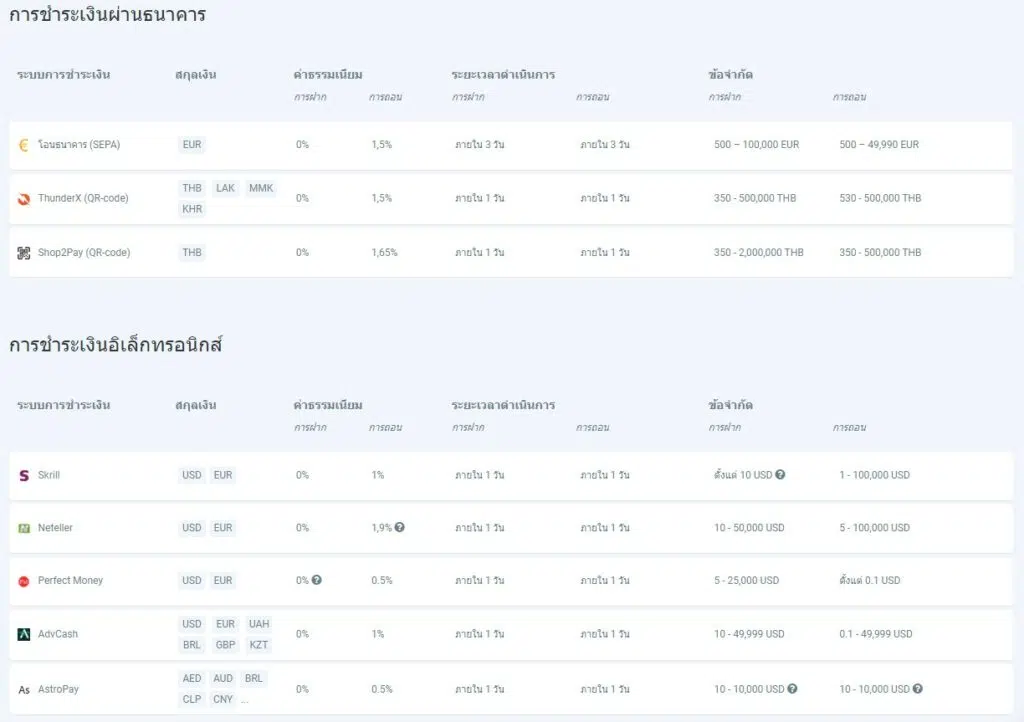Screen dimensions: 1024x722
Task: Click the Perfect Money payment system name
Action: 70,581
